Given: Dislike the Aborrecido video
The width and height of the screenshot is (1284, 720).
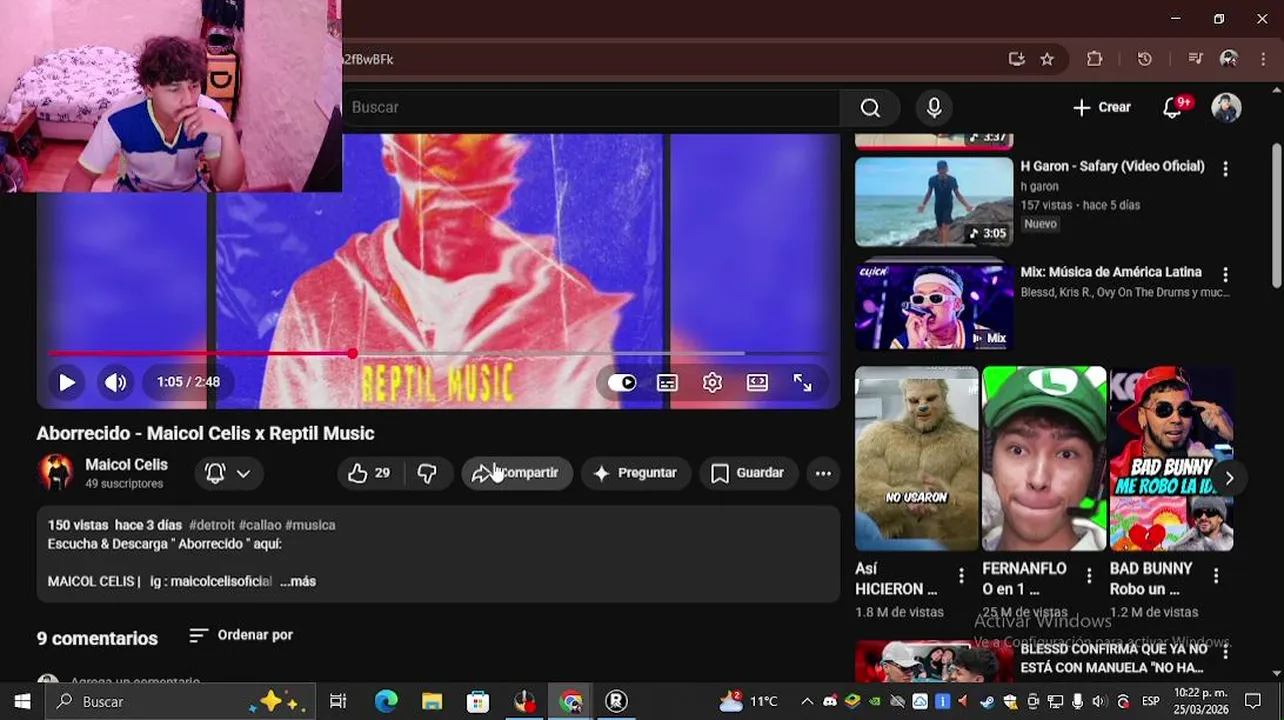Looking at the screenshot, I should (427, 473).
